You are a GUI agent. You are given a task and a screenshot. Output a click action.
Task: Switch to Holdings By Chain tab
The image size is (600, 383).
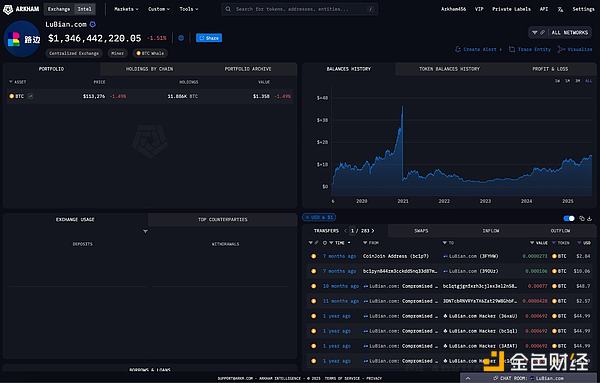tap(149, 69)
